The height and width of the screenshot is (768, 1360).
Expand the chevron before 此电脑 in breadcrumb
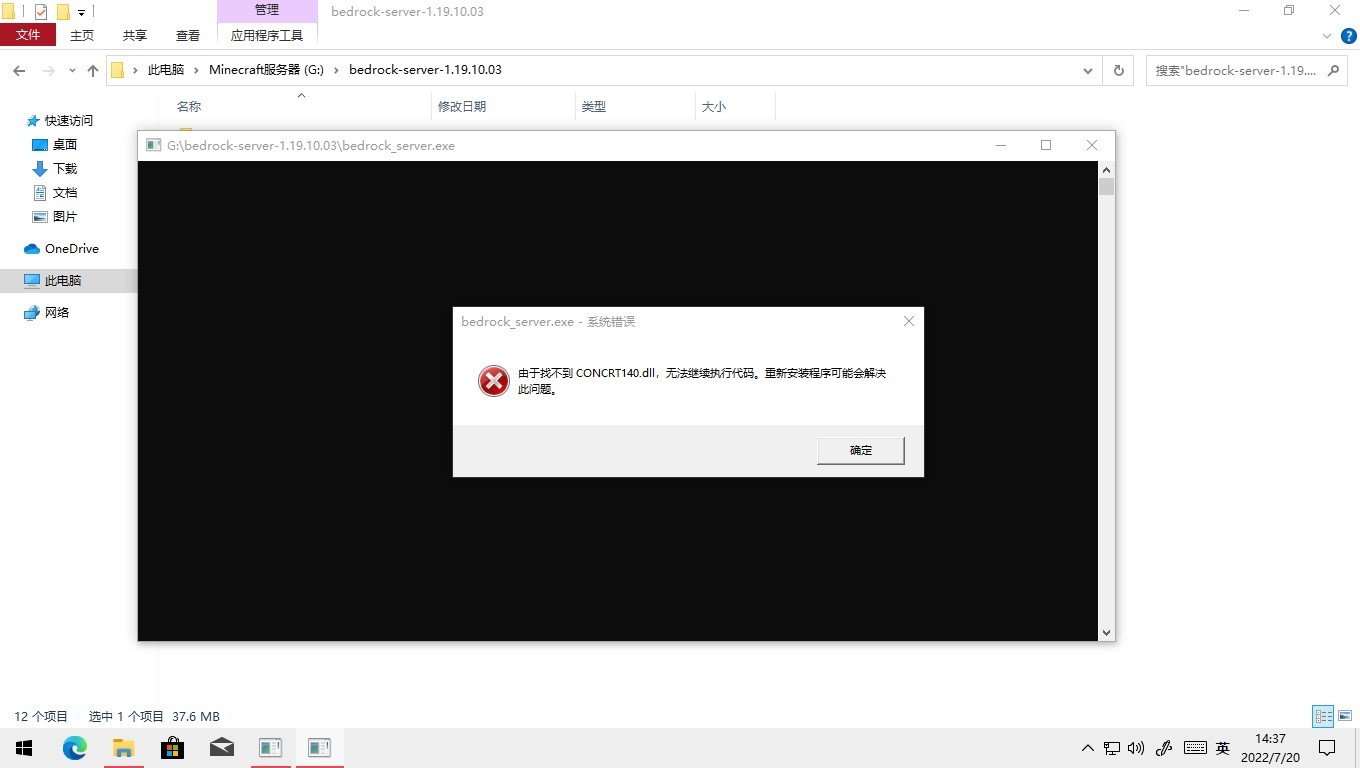point(135,71)
